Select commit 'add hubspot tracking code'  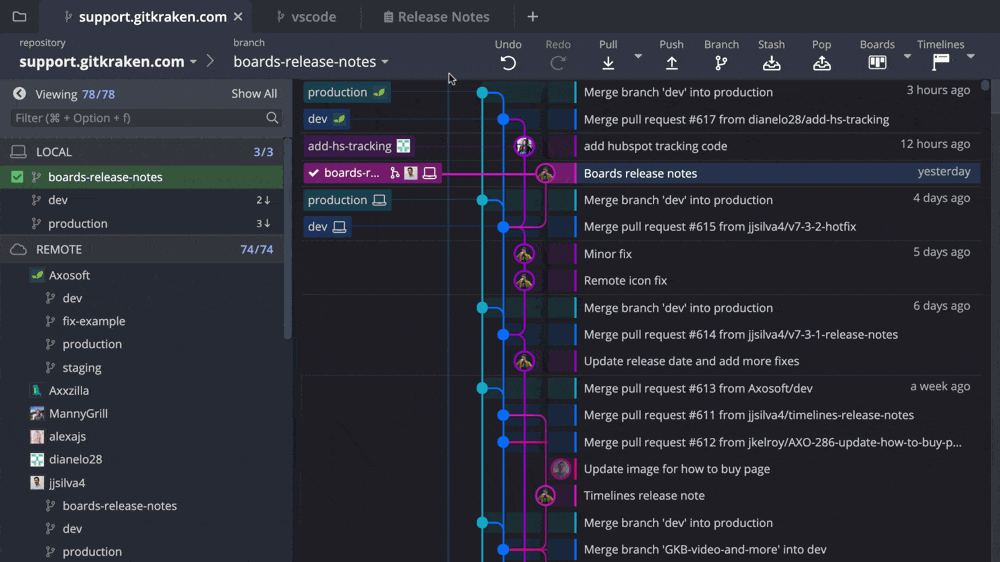(655, 146)
